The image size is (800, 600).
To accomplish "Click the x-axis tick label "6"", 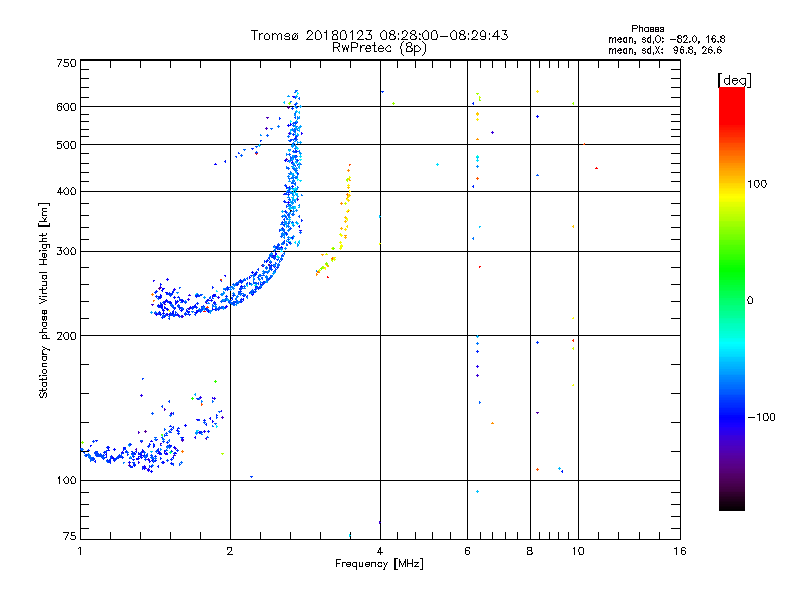I will click(467, 551).
